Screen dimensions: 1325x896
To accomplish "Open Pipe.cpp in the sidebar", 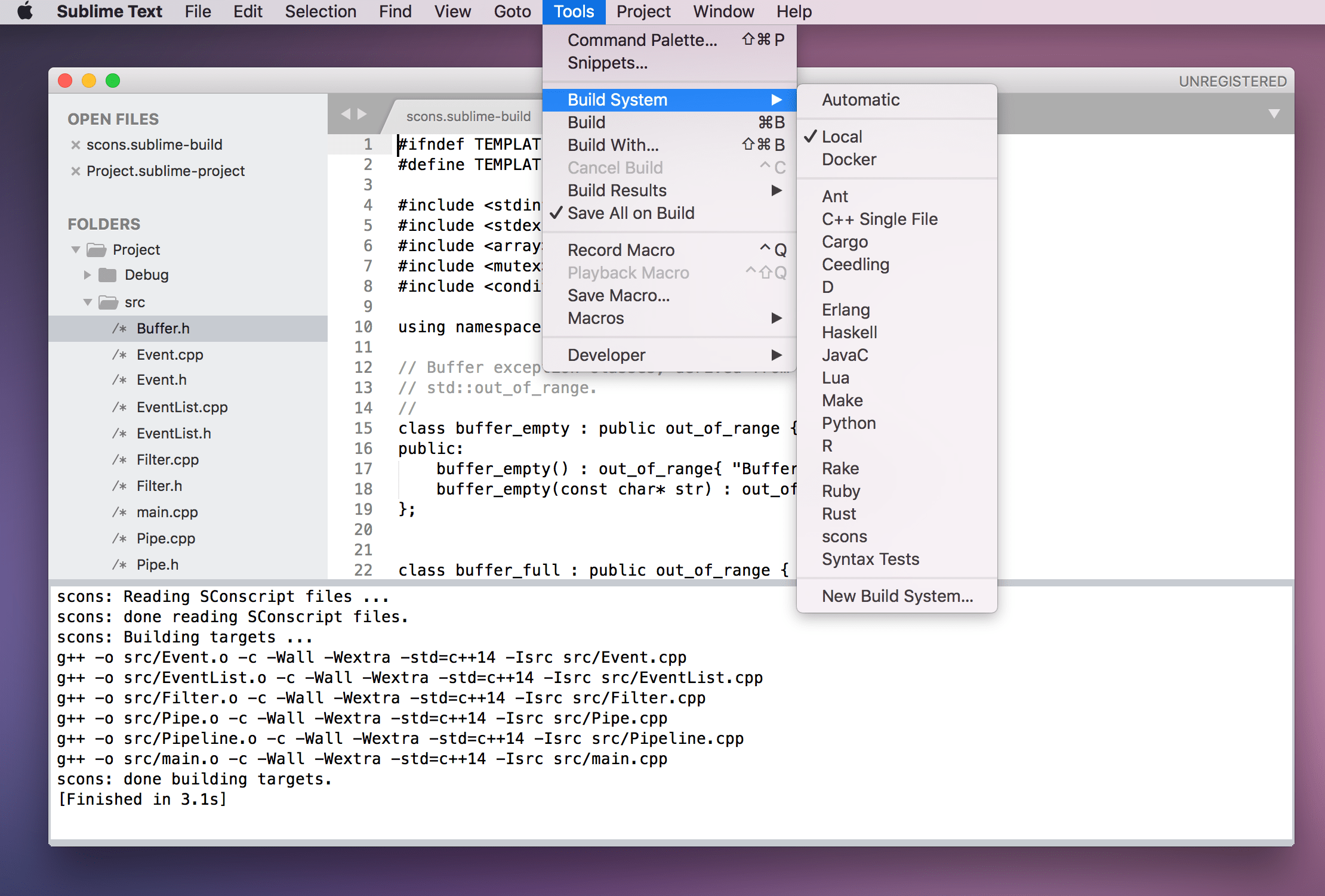I will pos(165,539).
